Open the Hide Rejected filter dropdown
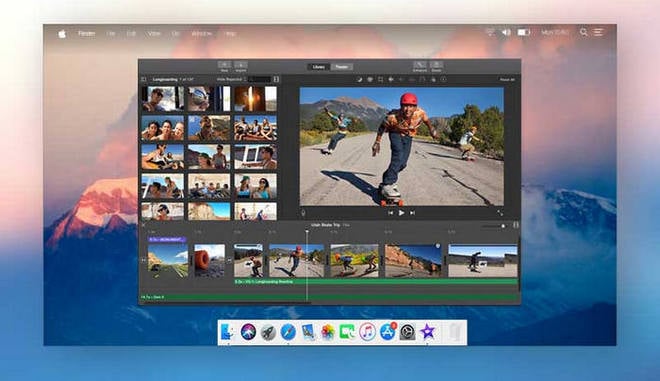 tap(232, 79)
